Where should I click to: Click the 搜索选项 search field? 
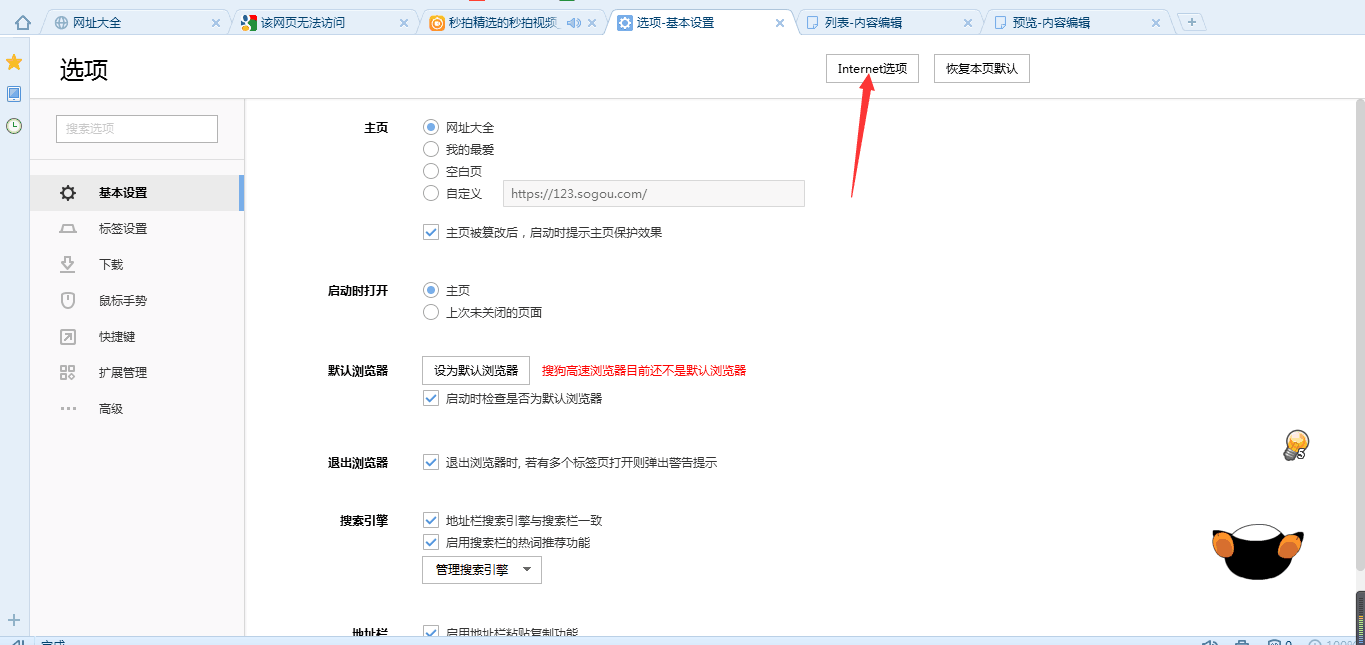(137, 129)
